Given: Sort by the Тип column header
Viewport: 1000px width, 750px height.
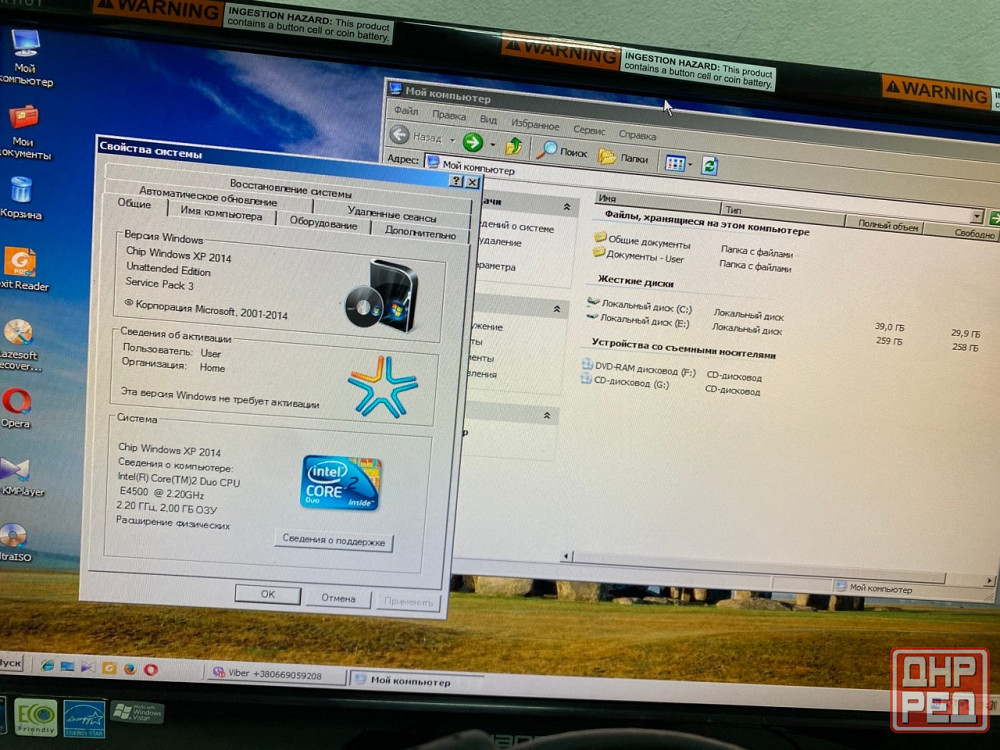Looking at the screenshot, I should 782,212.
